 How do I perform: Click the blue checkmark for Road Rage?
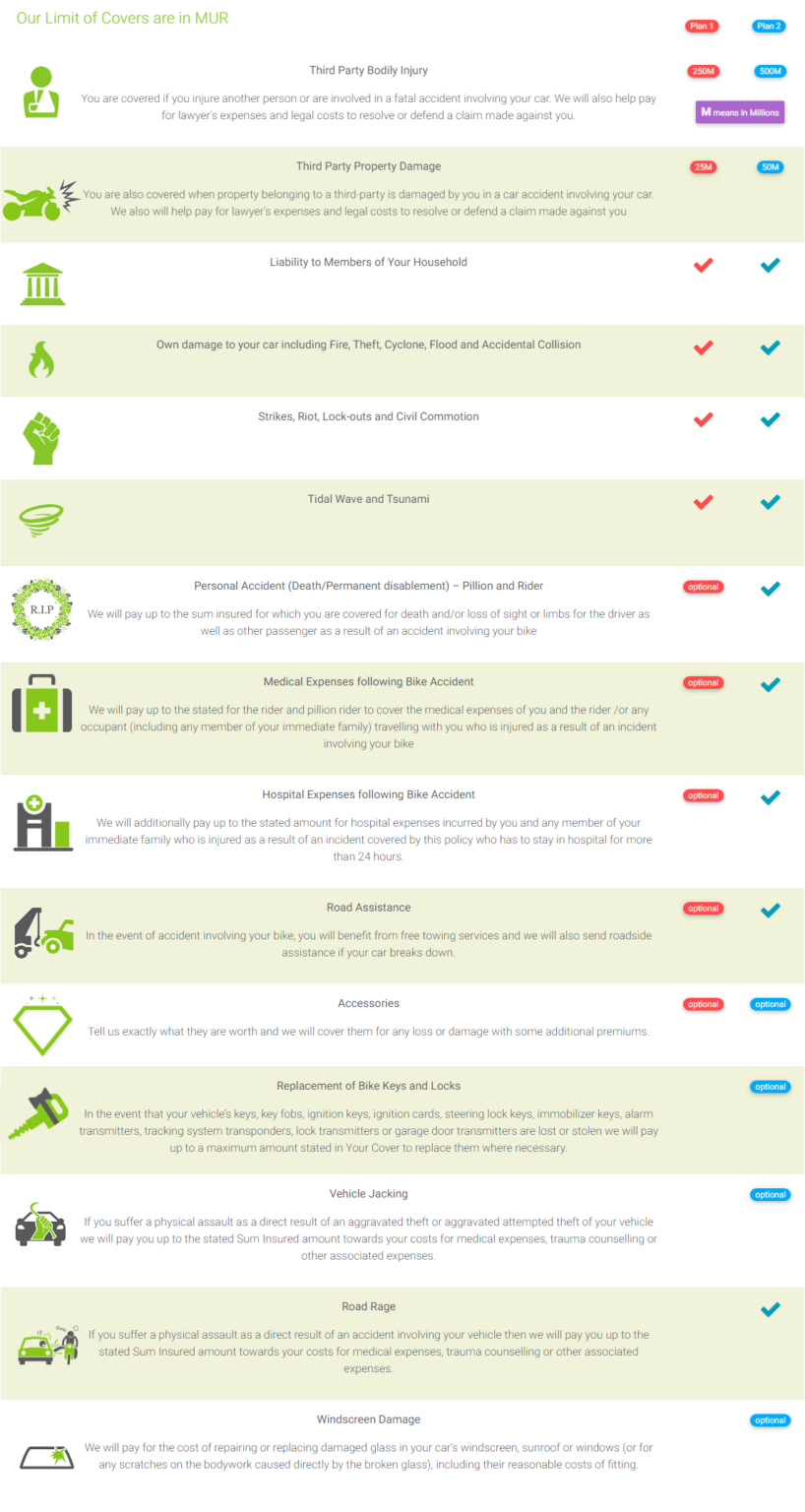click(771, 1309)
